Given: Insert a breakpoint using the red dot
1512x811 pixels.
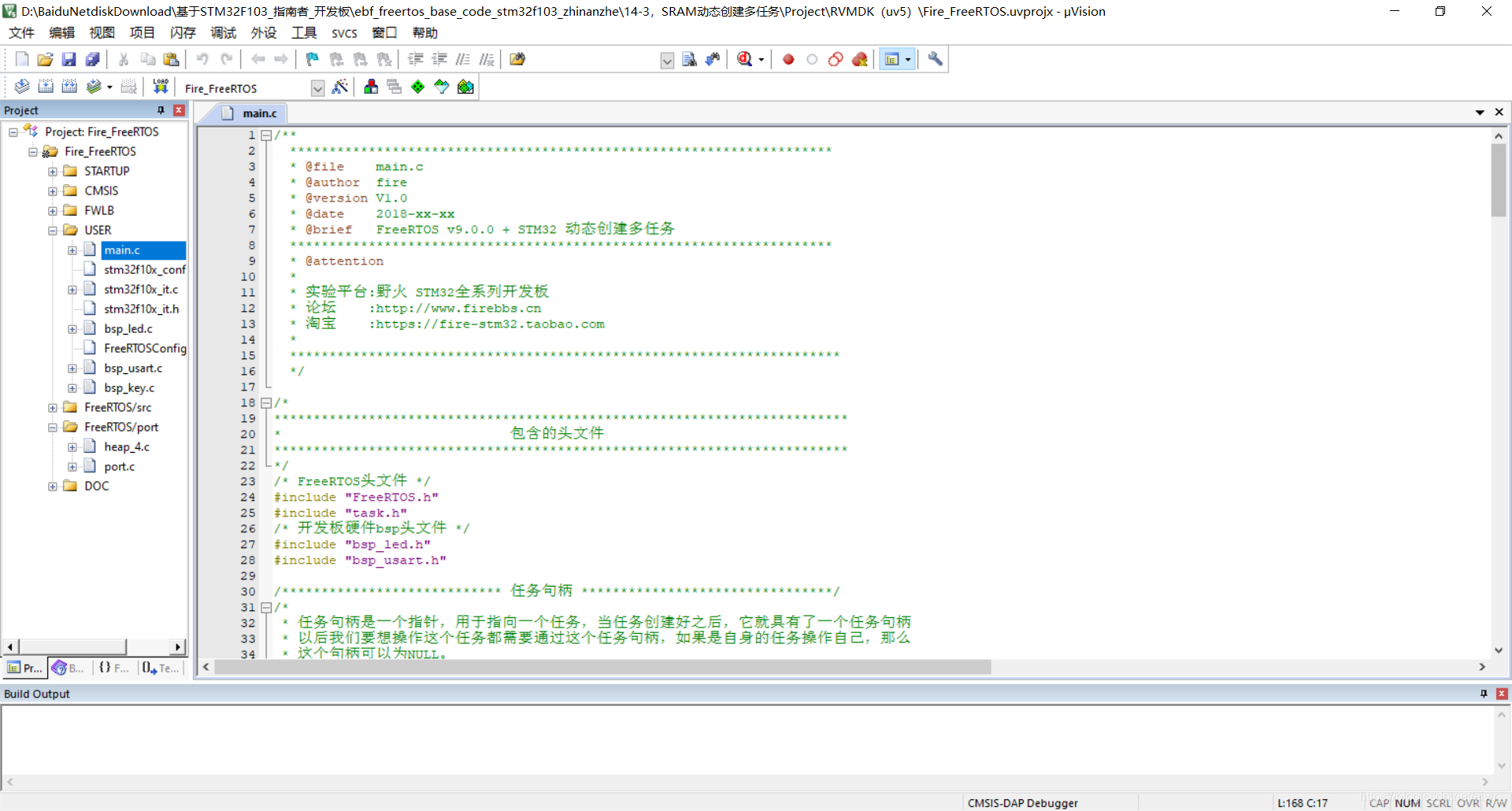Looking at the screenshot, I should point(788,59).
